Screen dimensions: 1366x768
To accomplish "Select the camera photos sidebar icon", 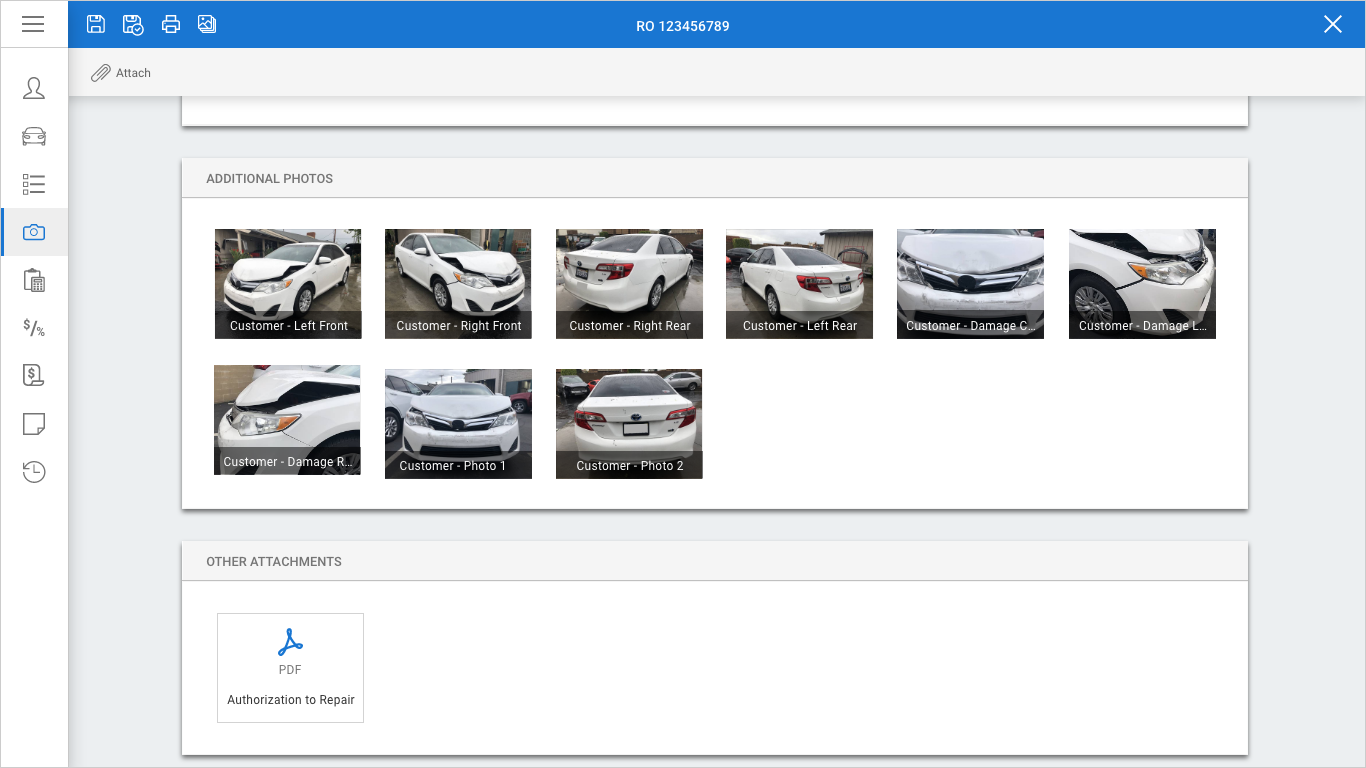I will point(34,232).
